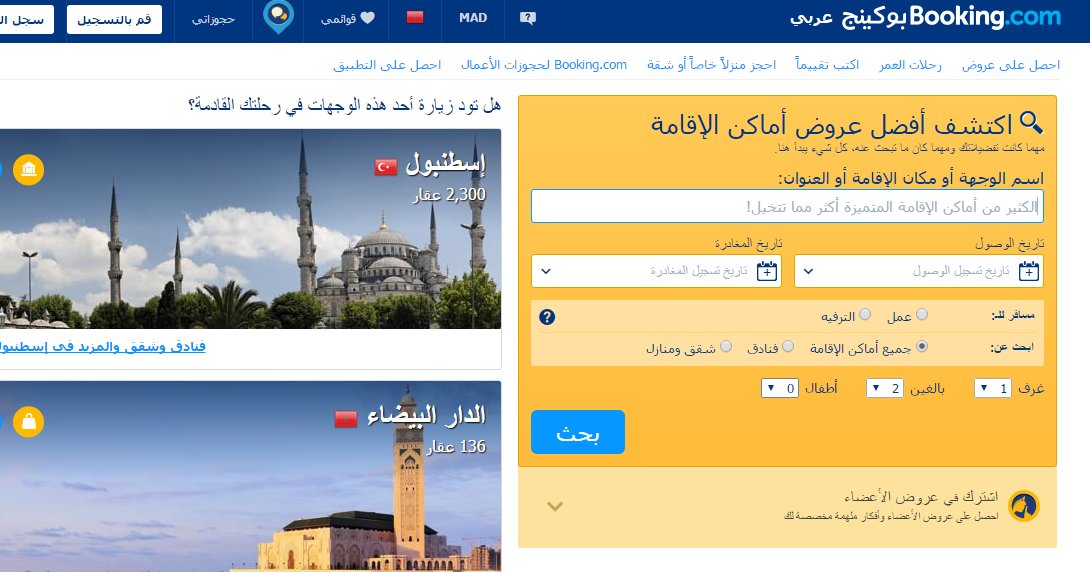Screen dimensions: 1090x572
Task: Open احصل على التطبيق link
Action: coord(387,65)
